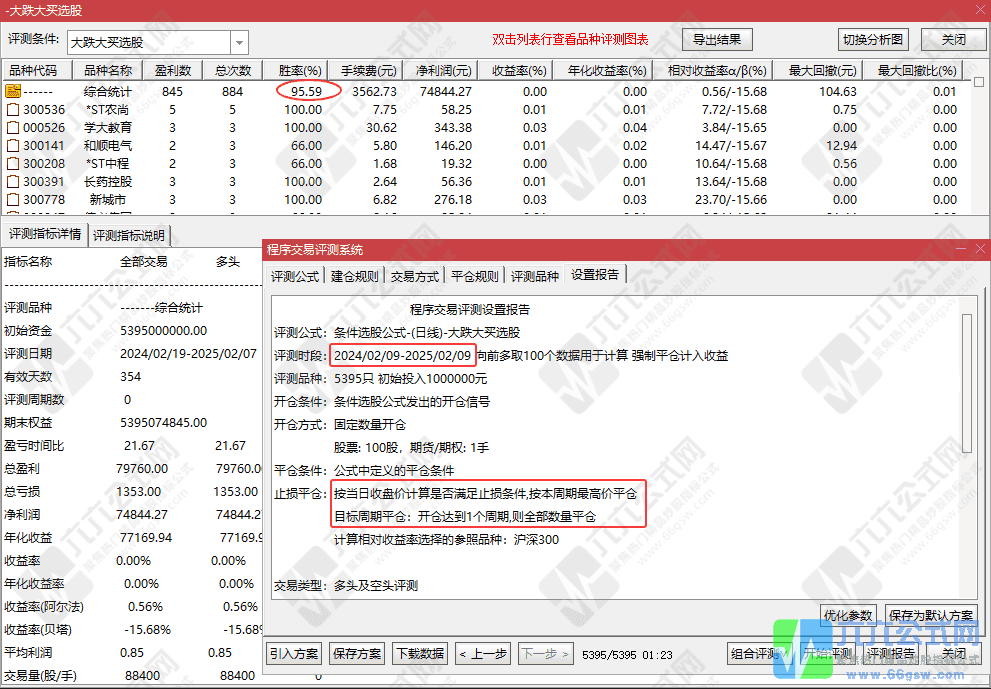Click the sheet icon beside 长药控股
991x689 pixels.
12,182
